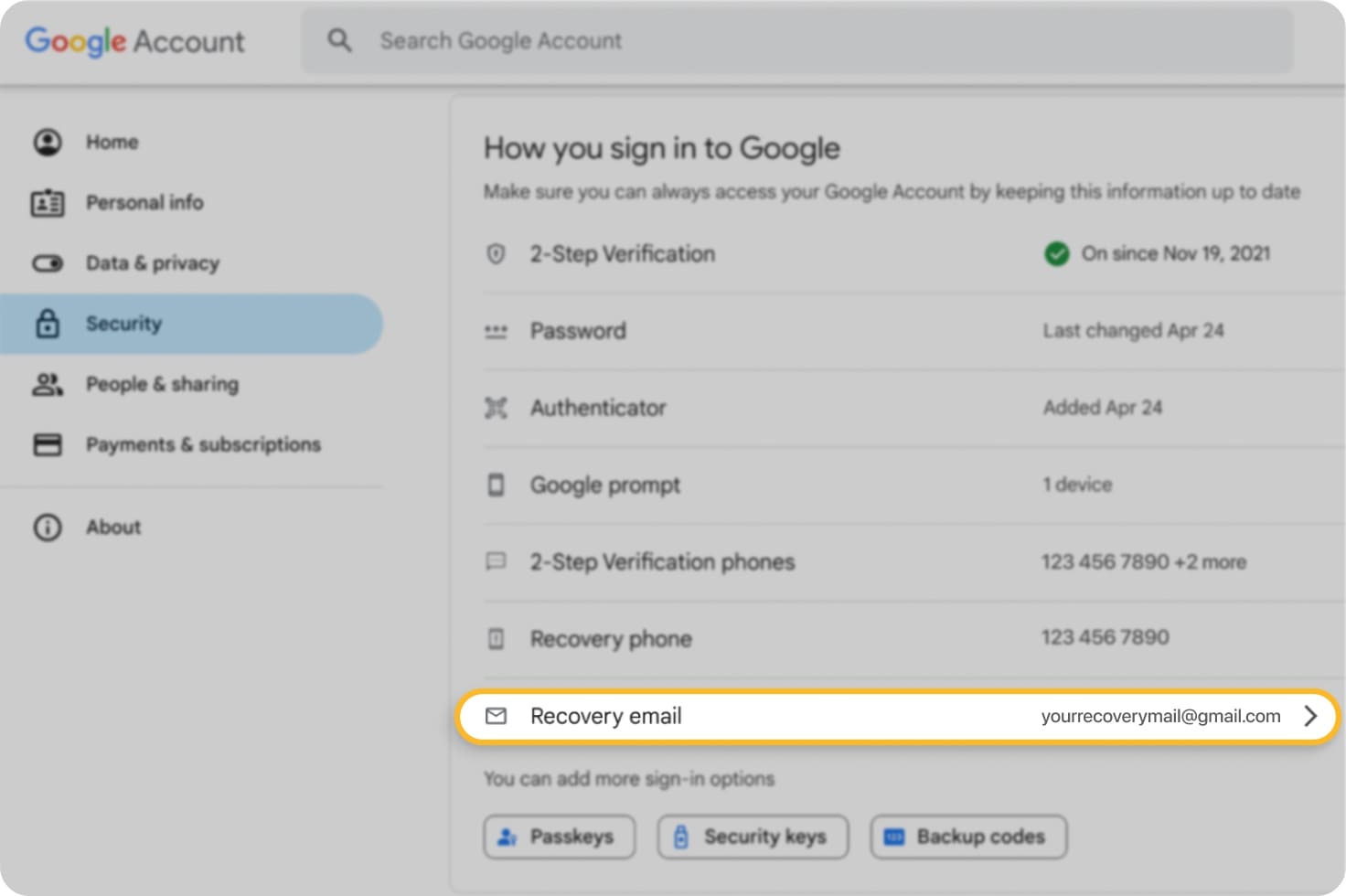Click the 2-Step Verification shield icon

pyautogui.click(x=496, y=254)
